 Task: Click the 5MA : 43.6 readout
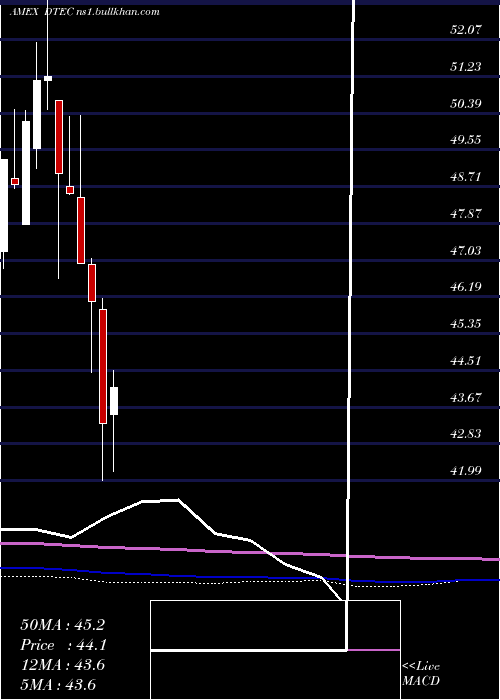(58, 685)
